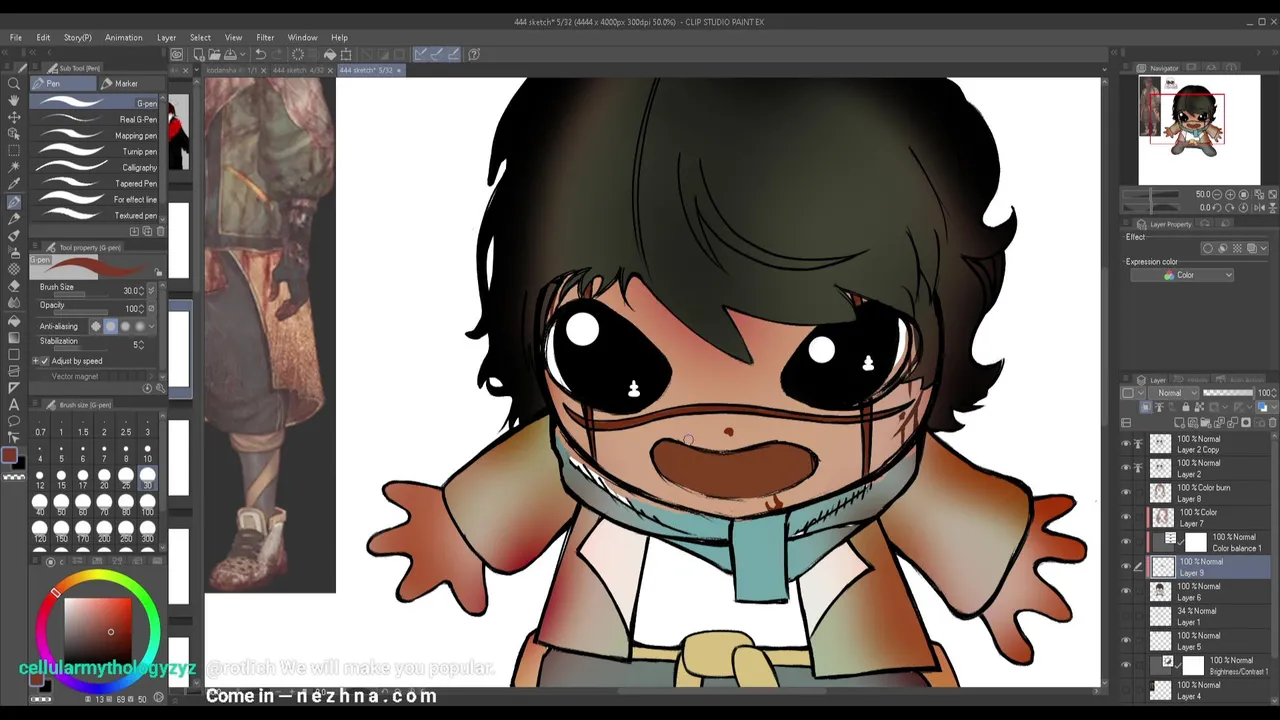Viewport: 1280px width, 720px height.
Task: Choose the Turnip pen sub tool
Action: [x=95, y=152]
